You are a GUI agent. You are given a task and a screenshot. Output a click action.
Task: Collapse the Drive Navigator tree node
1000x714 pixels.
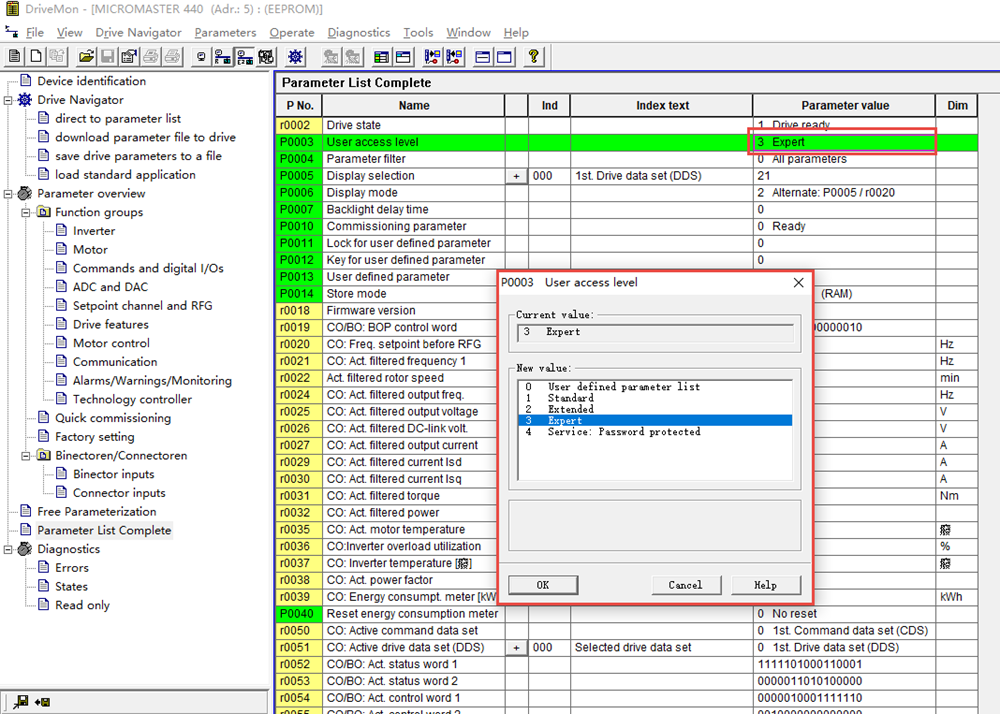(9, 100)
